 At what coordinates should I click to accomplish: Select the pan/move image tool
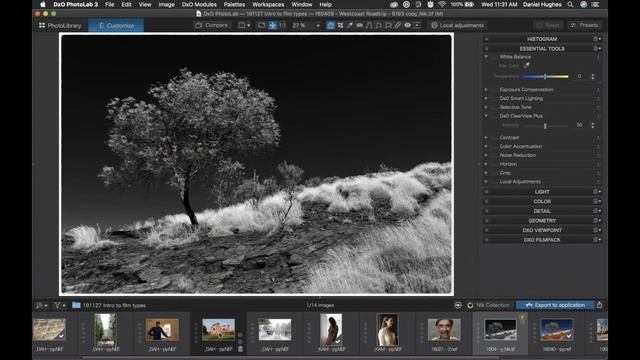pos(272,25)
